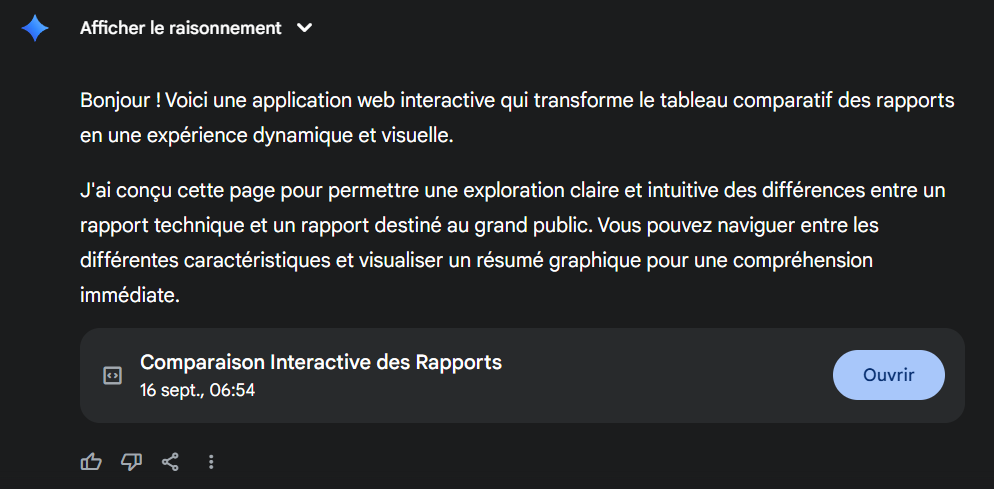
Task: Click the "Afficher le raisonnement" label
Action: click(181, 28)
